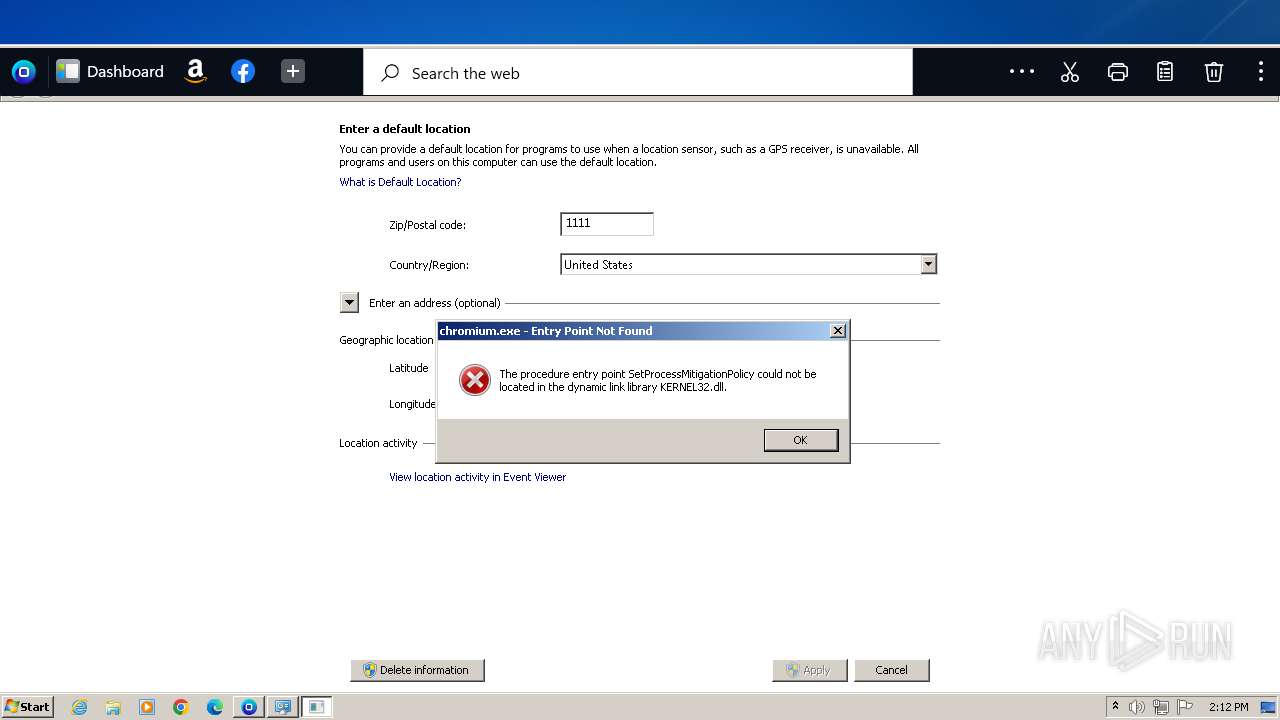Open View location activity in Event Viewer
The image size is (1280, 720).
[x=478, y=477]
